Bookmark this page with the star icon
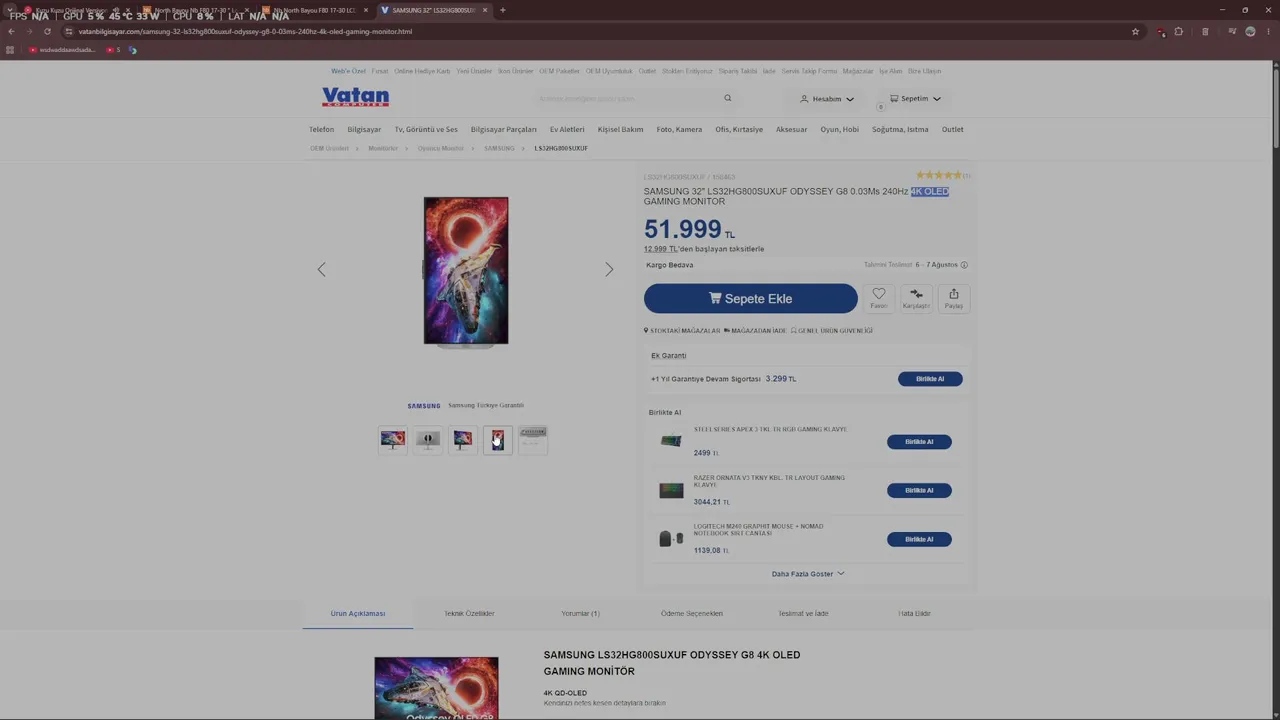The width and height of the screenshot is (1280, 720). (1135, 31)
